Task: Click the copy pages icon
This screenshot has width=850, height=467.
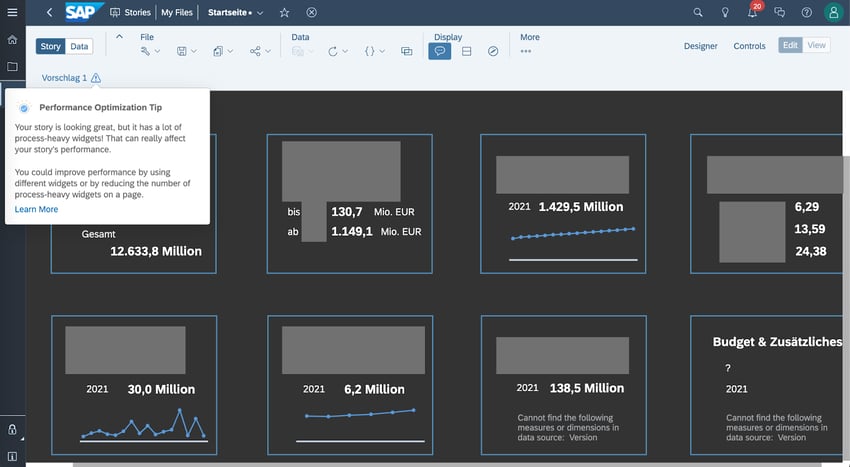Action: point(218,51)
